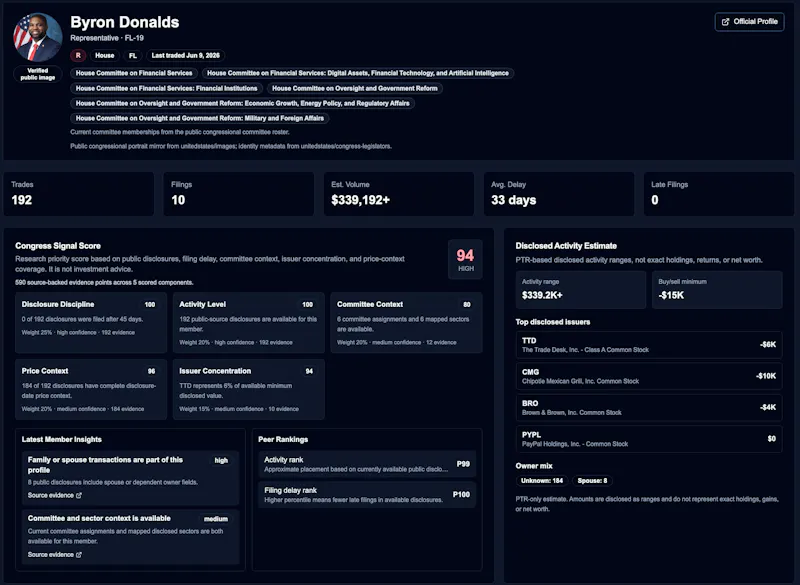
Task: Open the Official Profile link
Action: pos(749,21)
